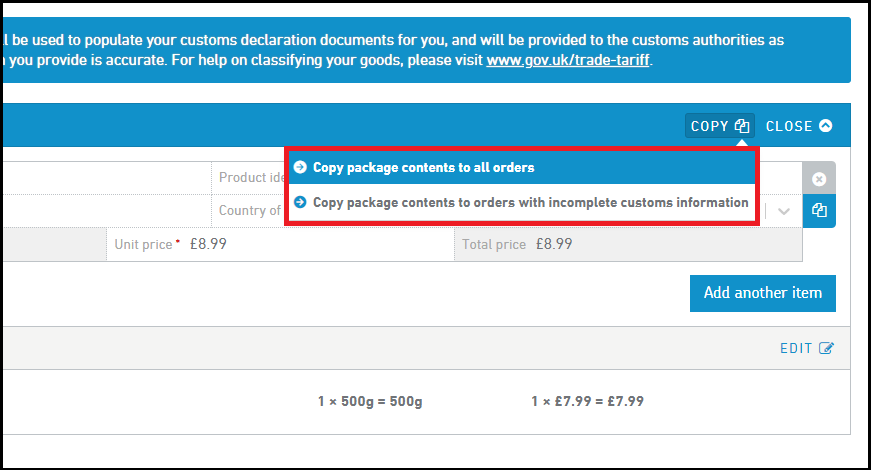Click the Country of origin field label

[x=250, y=211]
